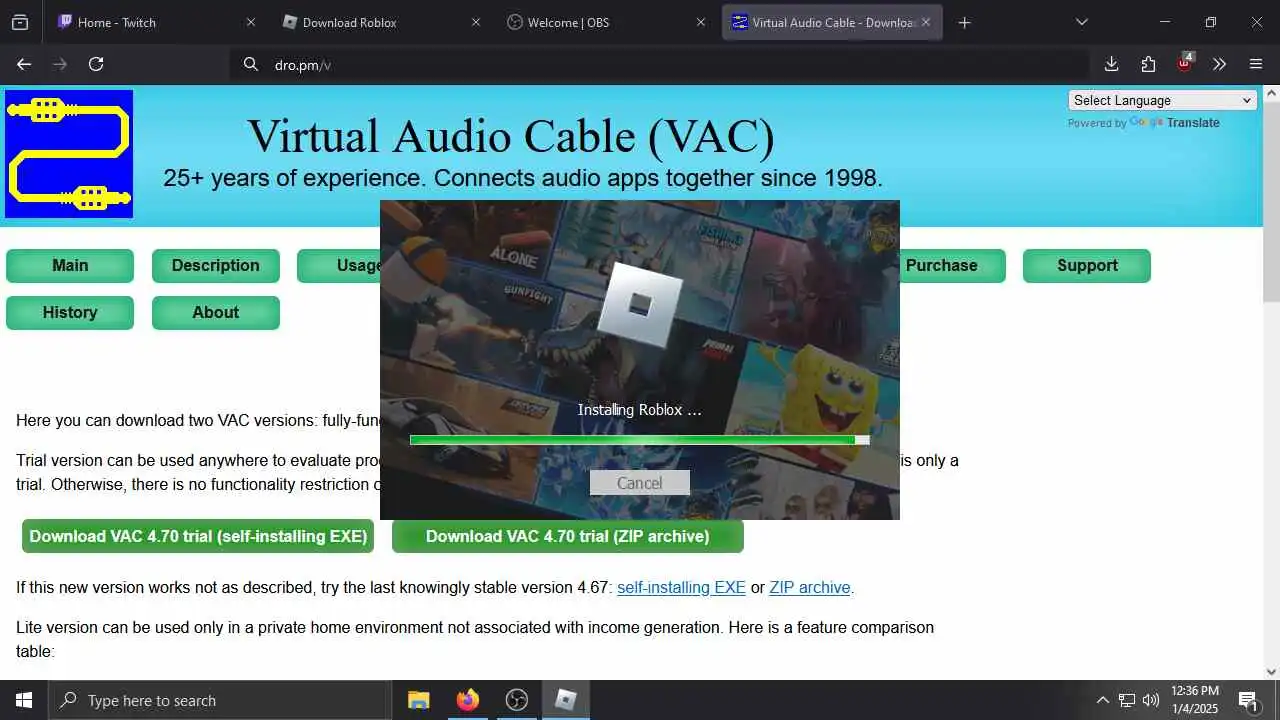Click the volume speaker tray icon

(x=1151, y=700)
